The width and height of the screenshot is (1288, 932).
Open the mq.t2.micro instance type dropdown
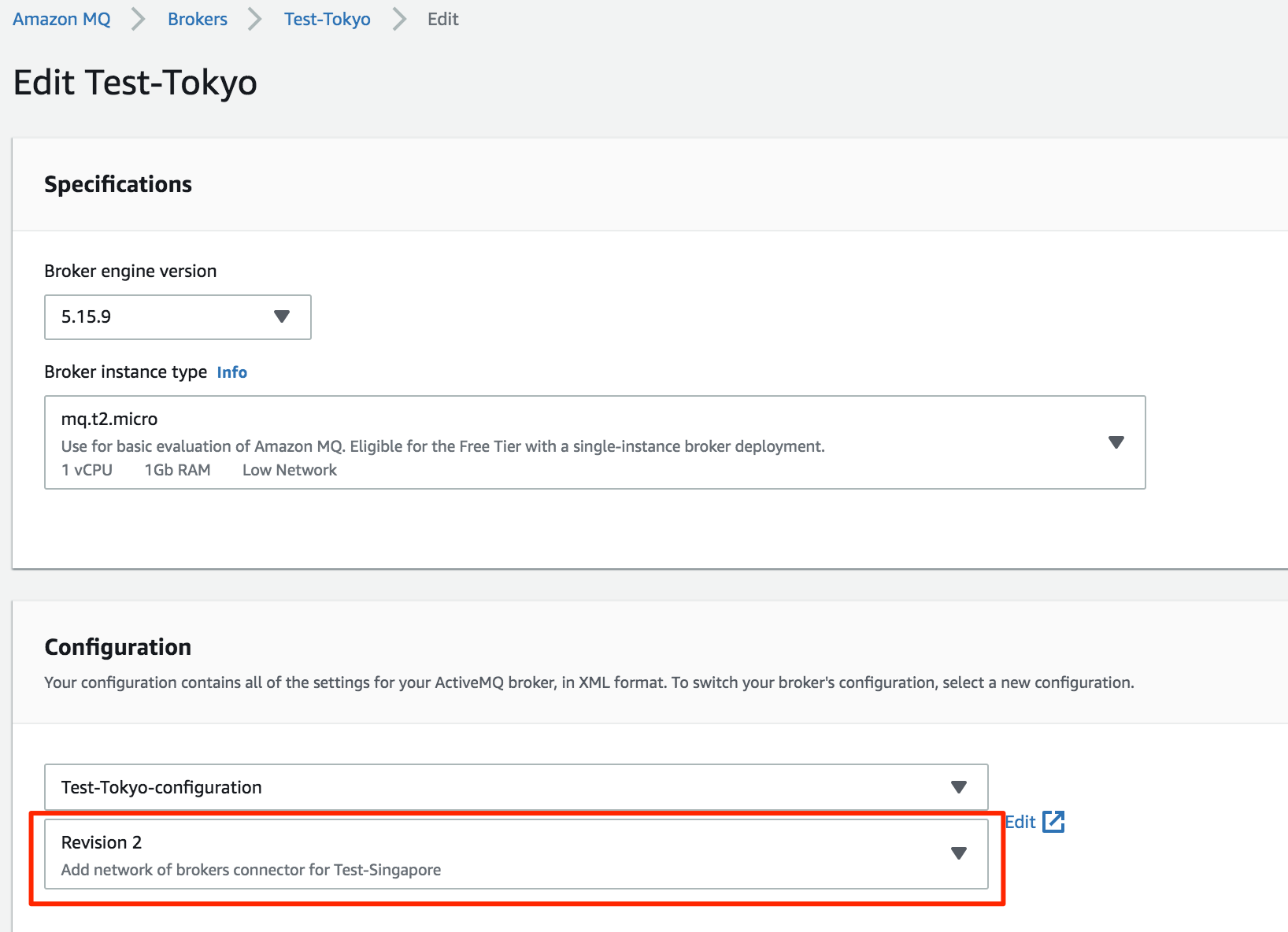coord(594,442)
